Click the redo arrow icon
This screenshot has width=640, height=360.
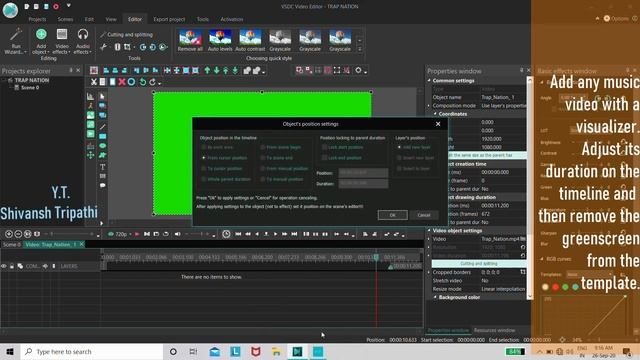point(152,82)
